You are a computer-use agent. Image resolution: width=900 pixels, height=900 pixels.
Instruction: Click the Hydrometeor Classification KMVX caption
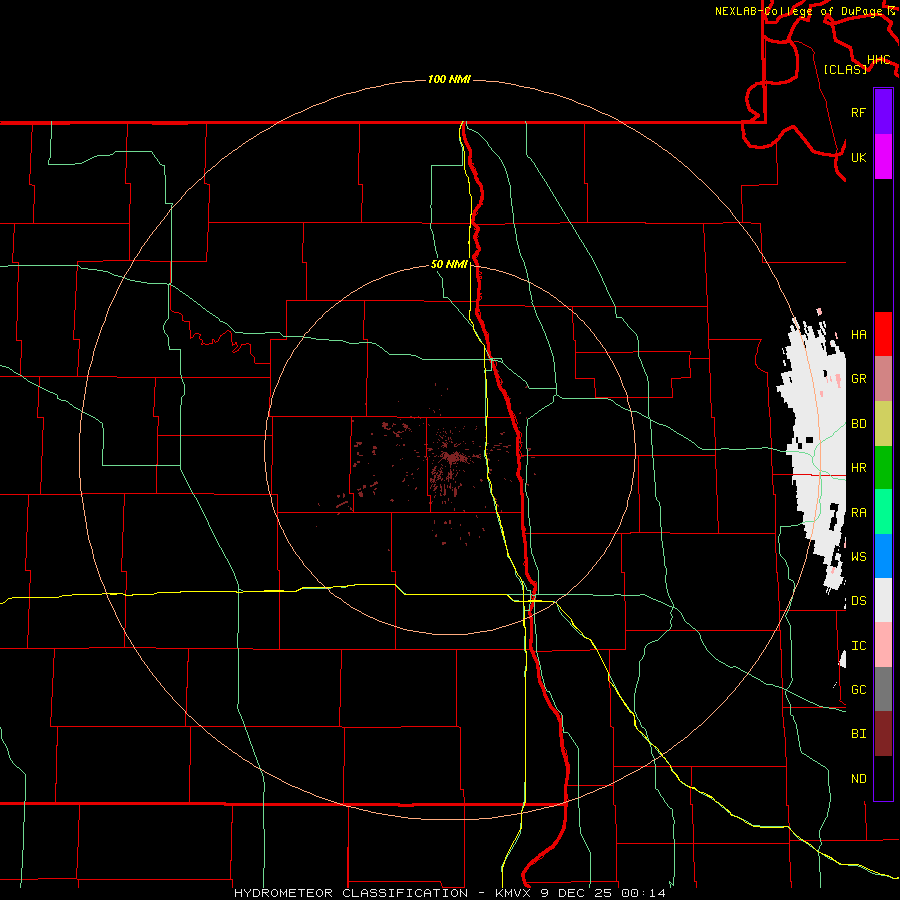click(x=450, y=893)
